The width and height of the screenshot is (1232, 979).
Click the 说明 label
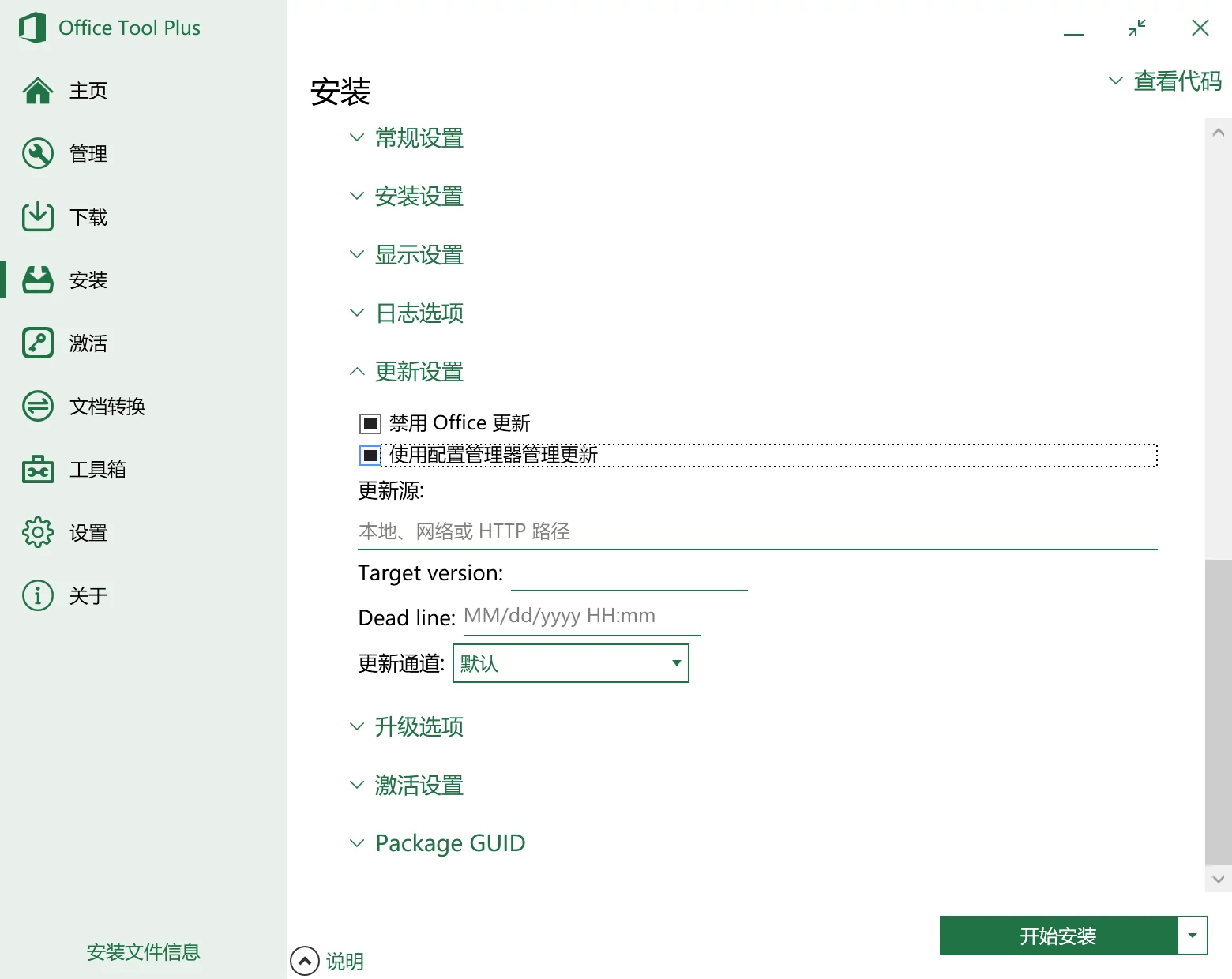point(345,962)
